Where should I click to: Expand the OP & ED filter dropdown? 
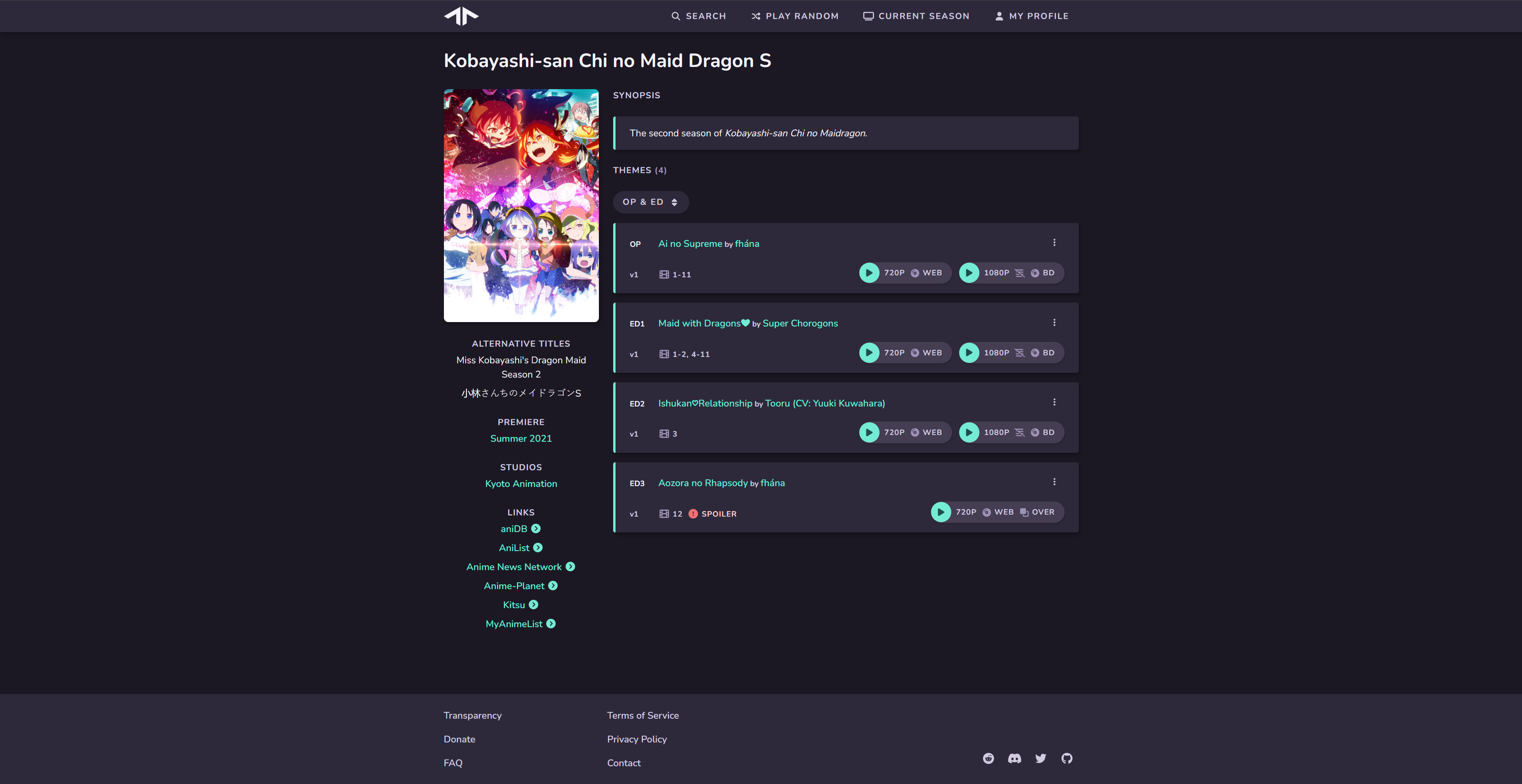(650, 202)
